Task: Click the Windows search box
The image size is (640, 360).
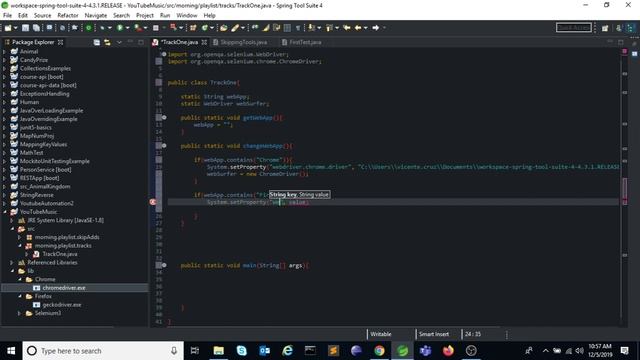Action: pyautogui.click(x=103, y=351)
